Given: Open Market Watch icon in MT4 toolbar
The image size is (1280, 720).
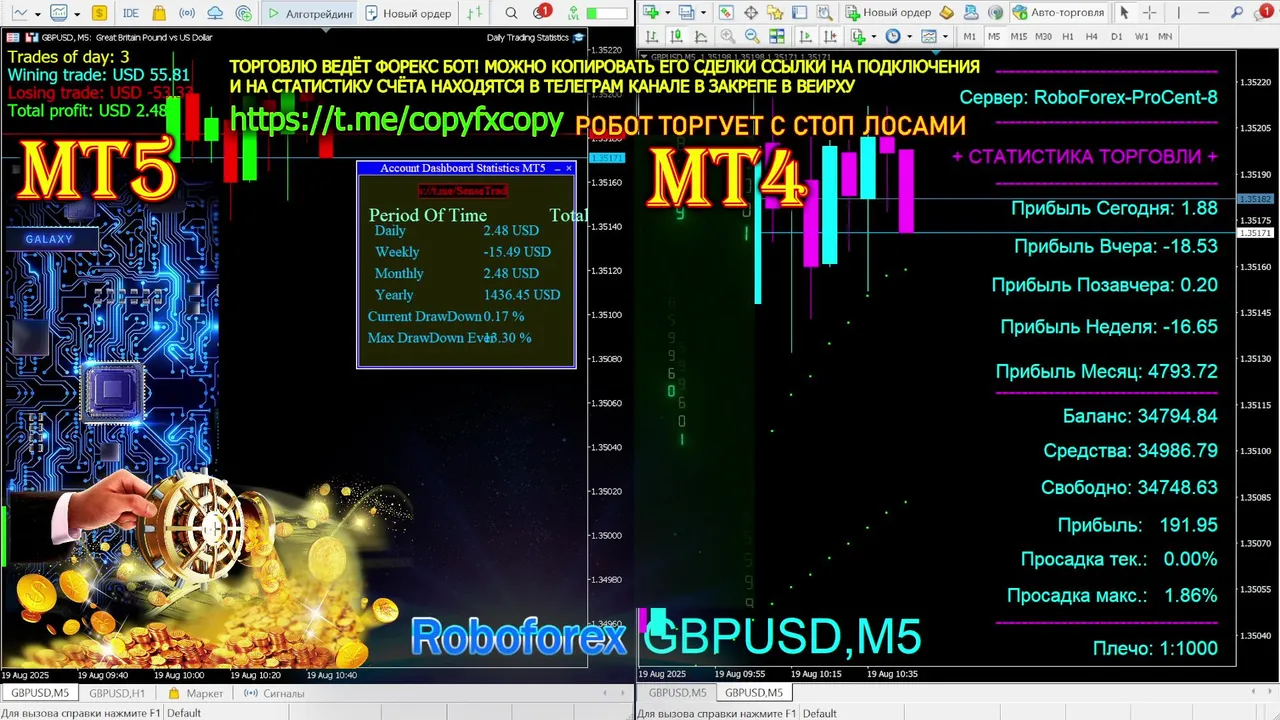Looking at the screenshot, I should click(x=726, y=13).
